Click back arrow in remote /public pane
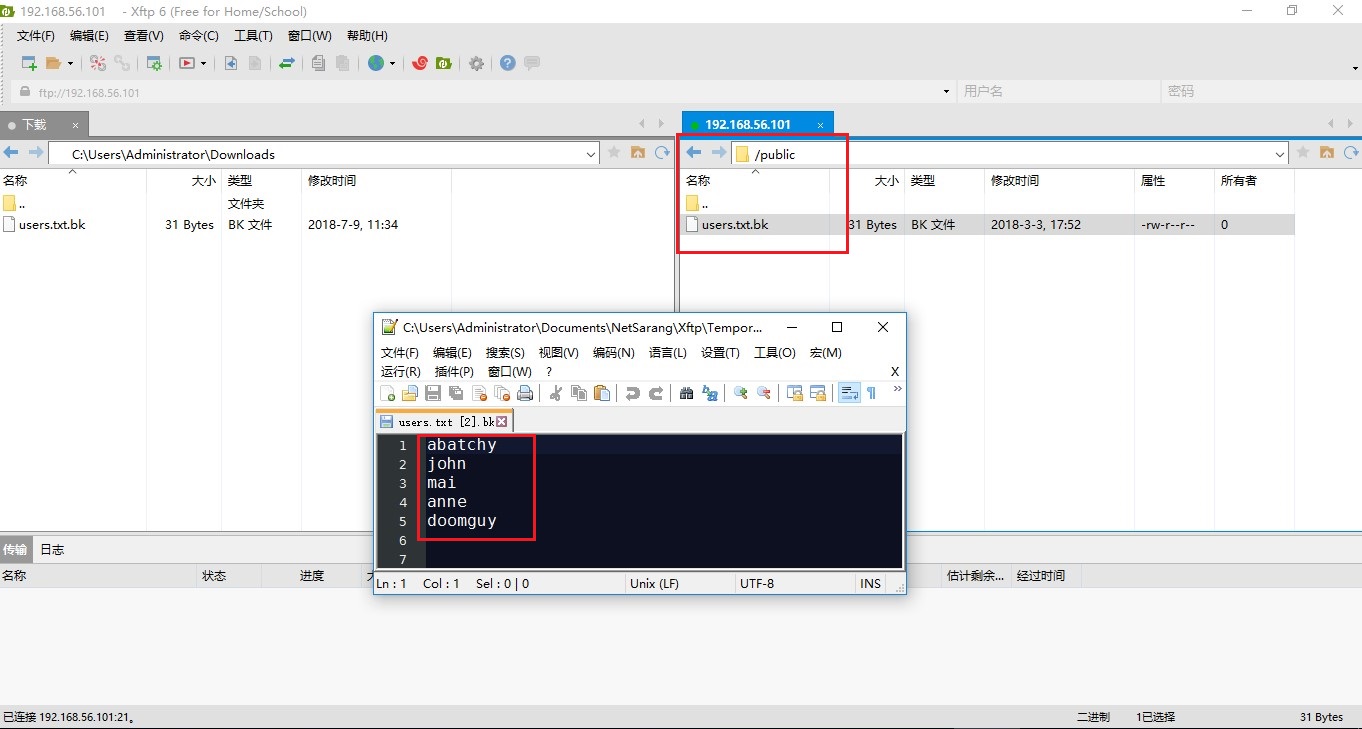This screenshot has width=1362, height=729. point(694,153)
